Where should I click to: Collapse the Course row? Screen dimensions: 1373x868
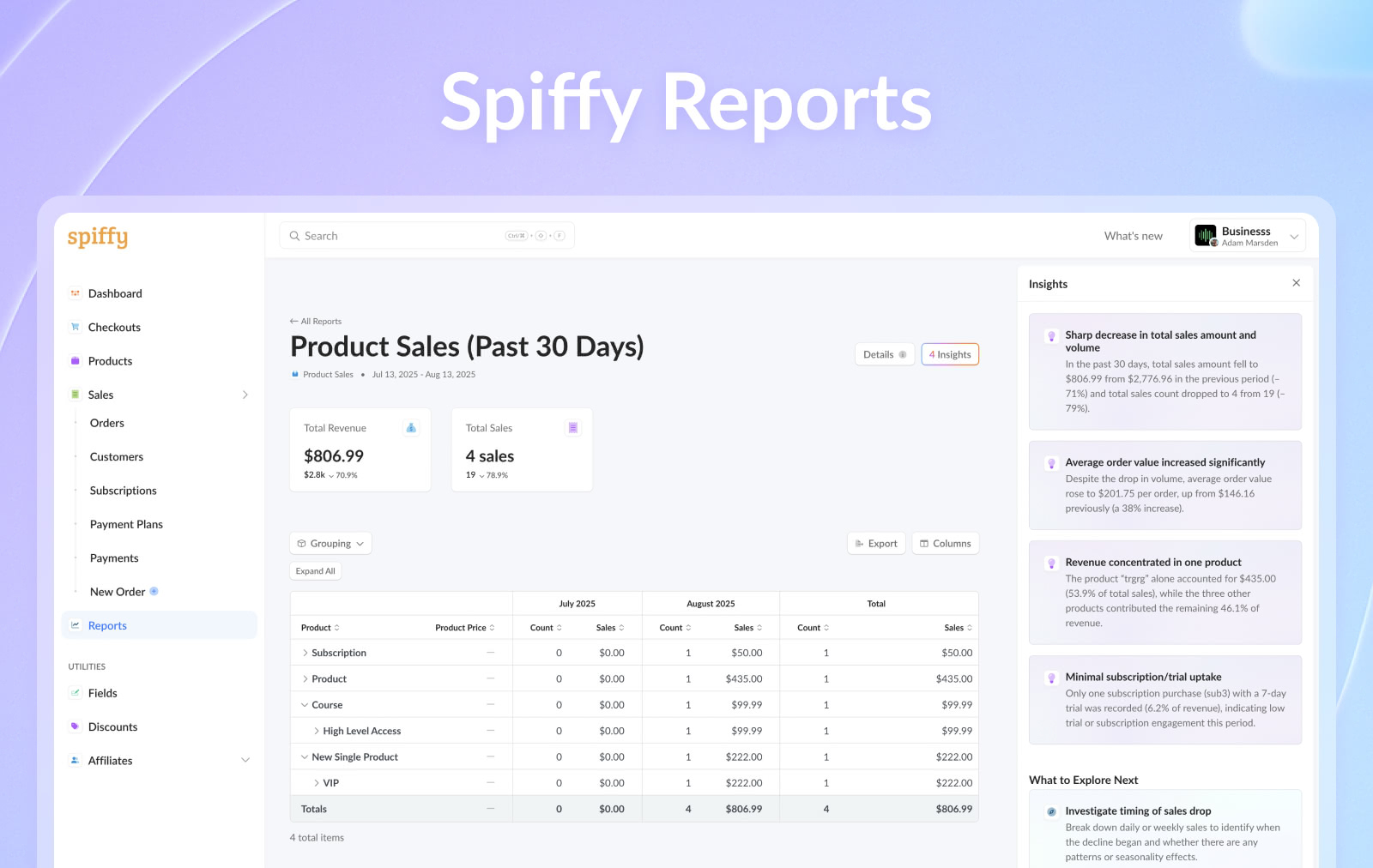pyautogui.click(x=305, y=705)
